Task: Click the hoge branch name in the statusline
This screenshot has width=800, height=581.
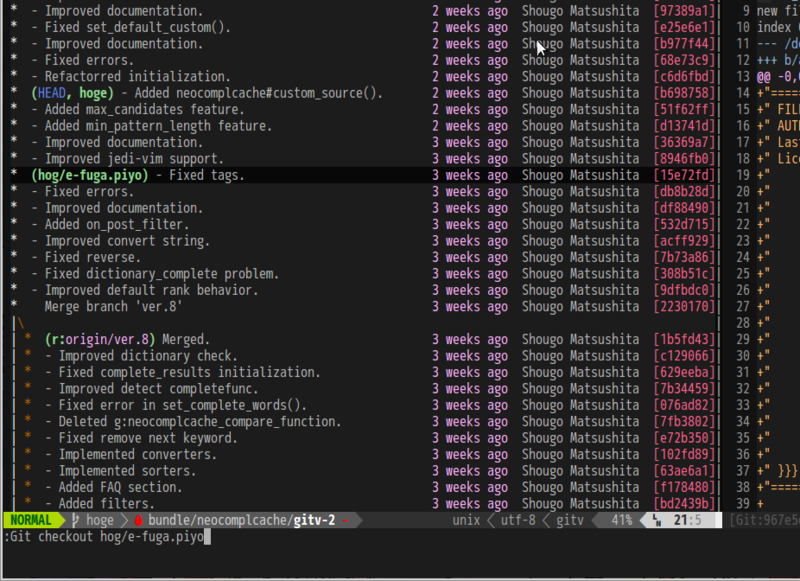Action: [99, 520]
